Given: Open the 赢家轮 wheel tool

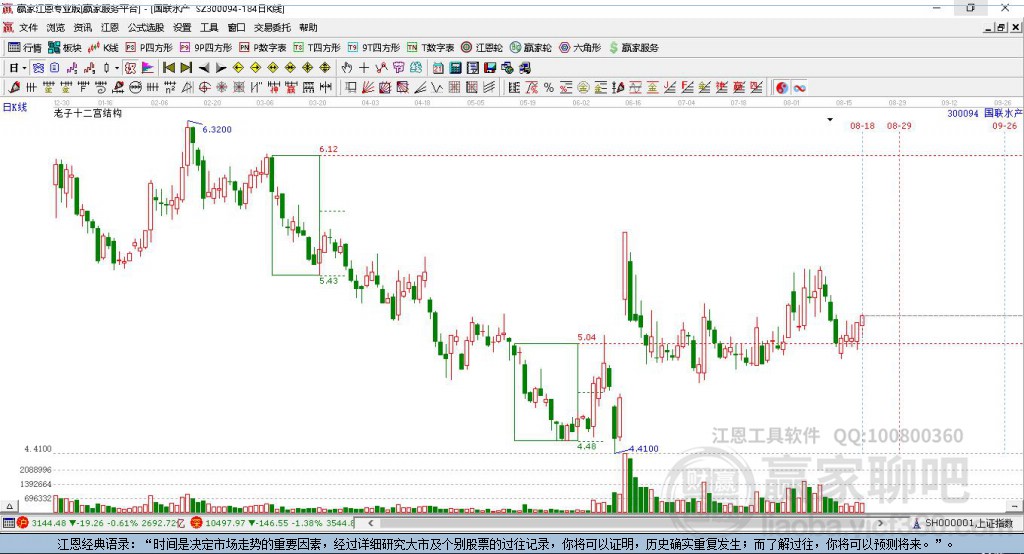Looking at the screenshot, I should pos(530,48).
